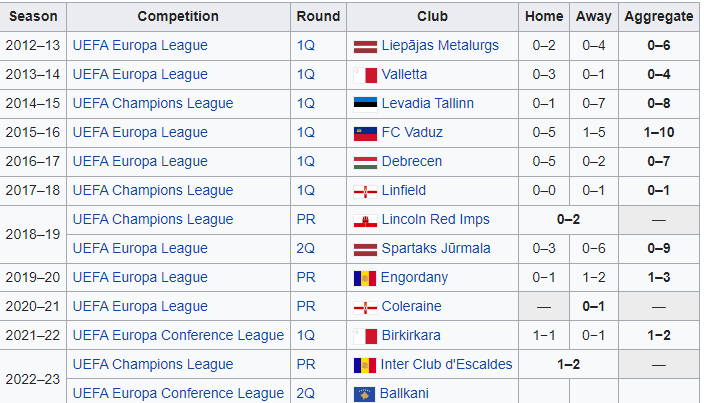Viewport: 704px width, 403px height.
Task: Open the Linfield club page link
Action: [x=404, y=191]
